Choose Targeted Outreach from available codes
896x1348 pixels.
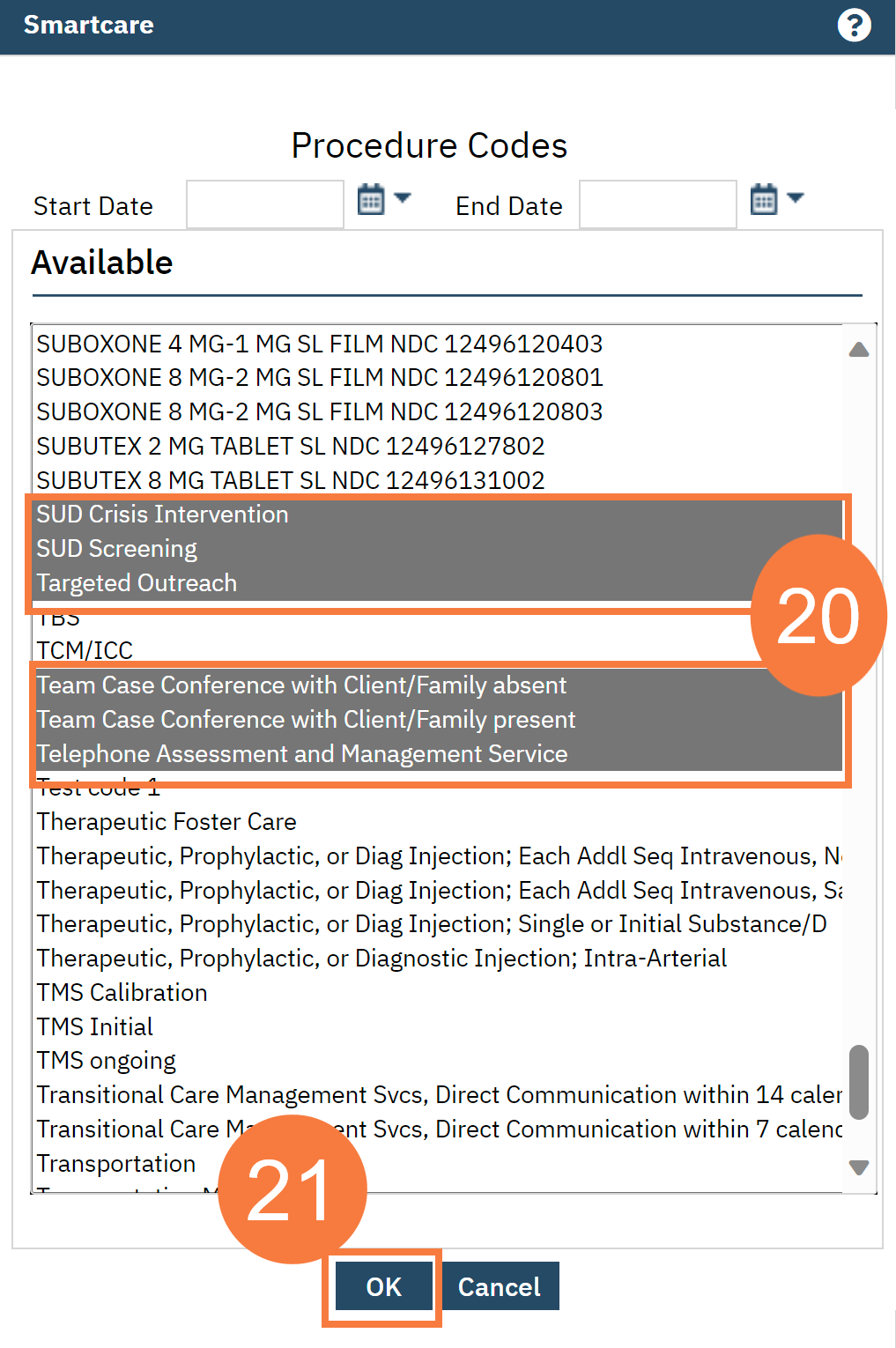coord(137,583)
